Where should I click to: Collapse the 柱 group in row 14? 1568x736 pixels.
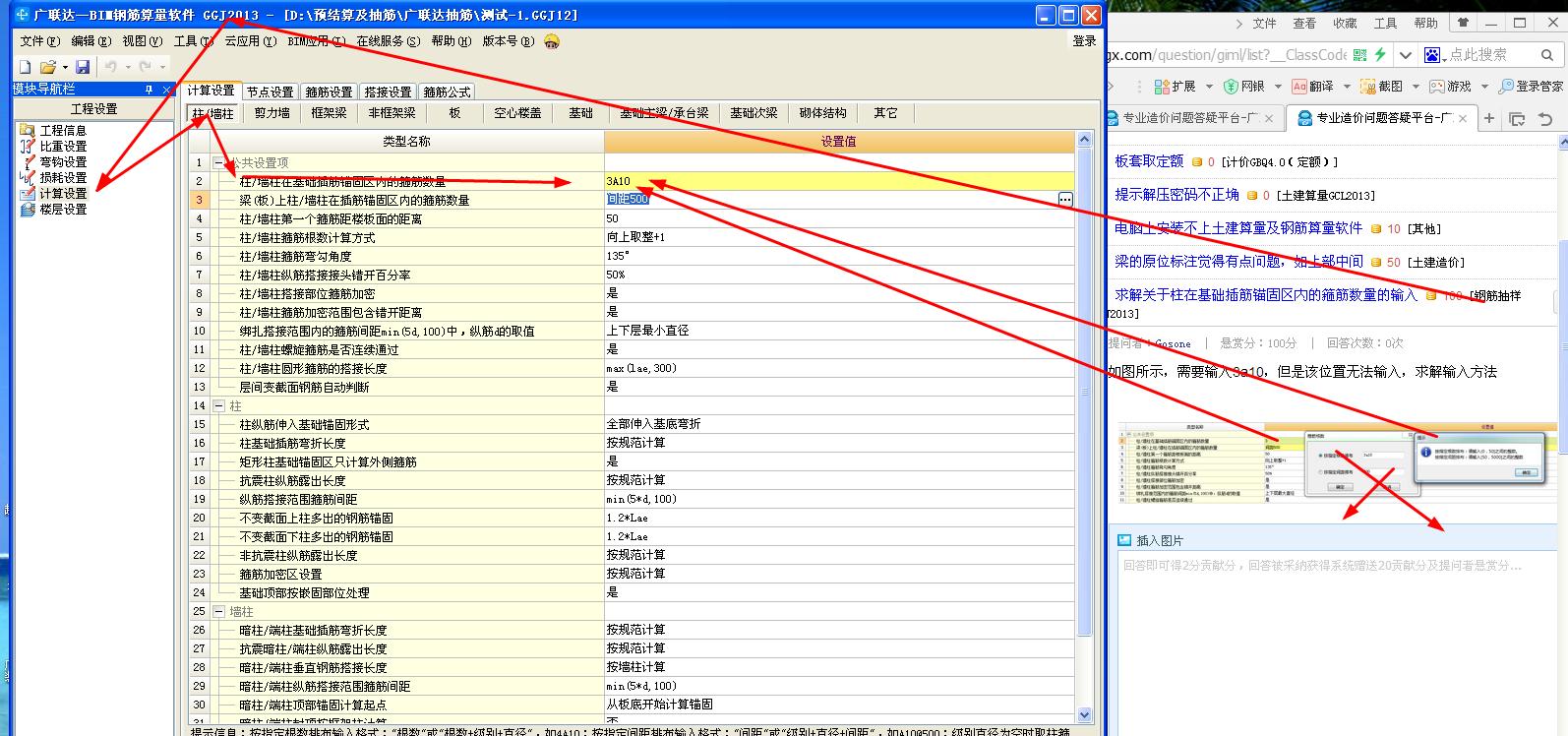coord(218,405)
